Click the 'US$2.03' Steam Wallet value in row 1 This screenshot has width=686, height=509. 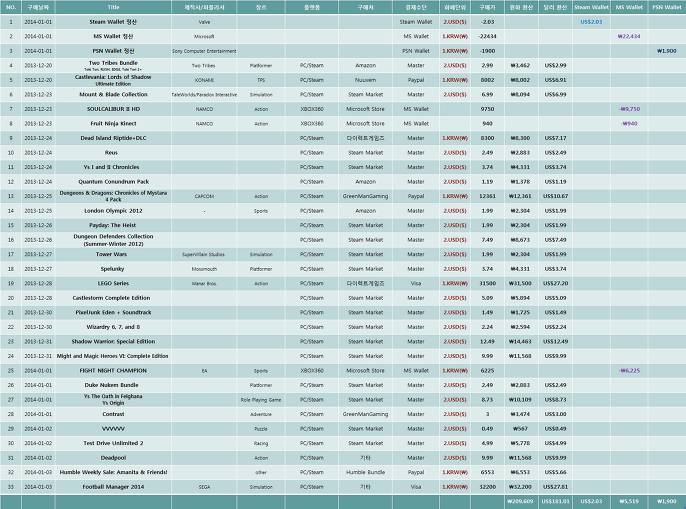point(591,22)
